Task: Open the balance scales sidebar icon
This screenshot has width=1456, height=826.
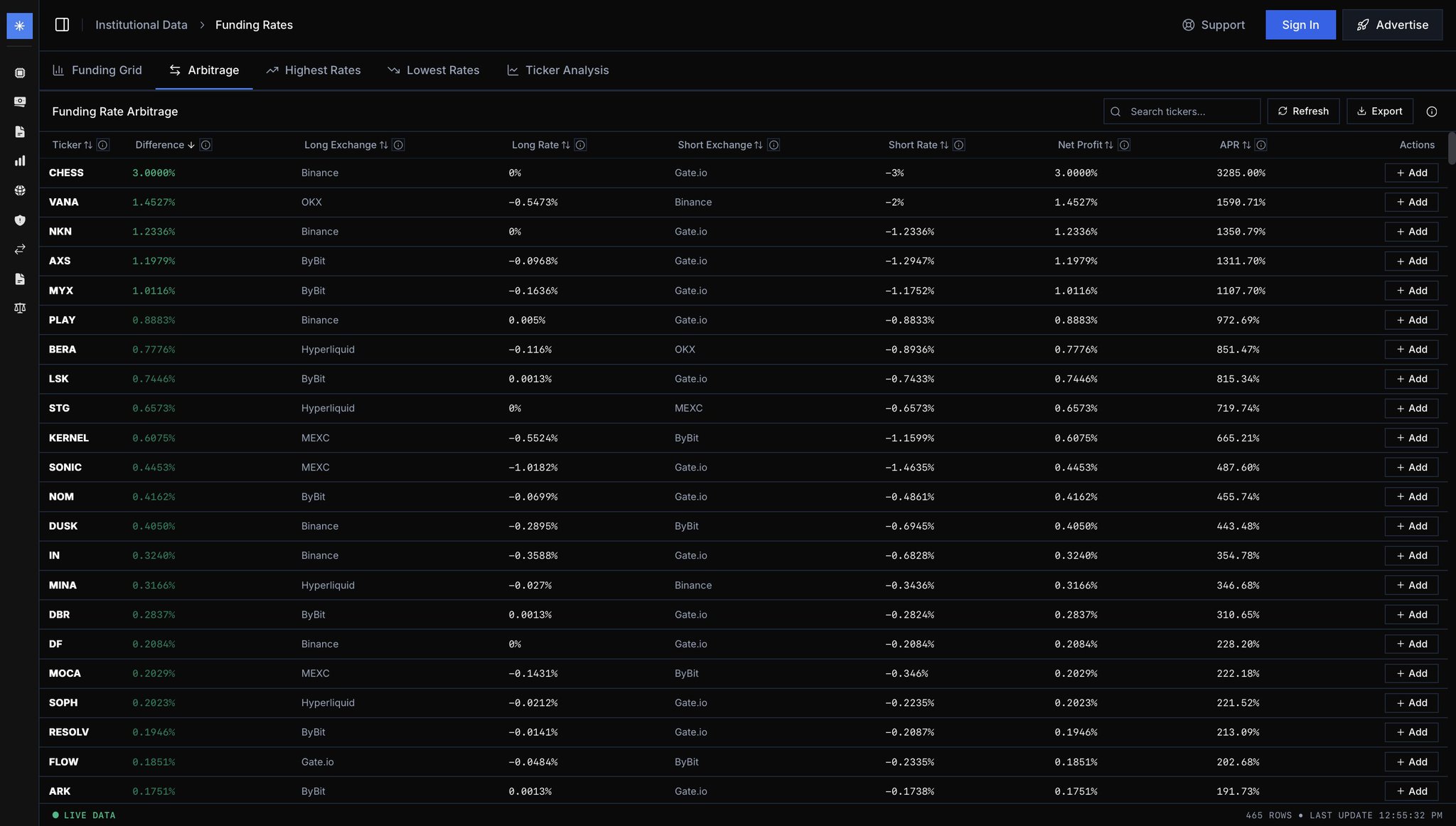Action: pyautogui.click(x=20, y=308)
